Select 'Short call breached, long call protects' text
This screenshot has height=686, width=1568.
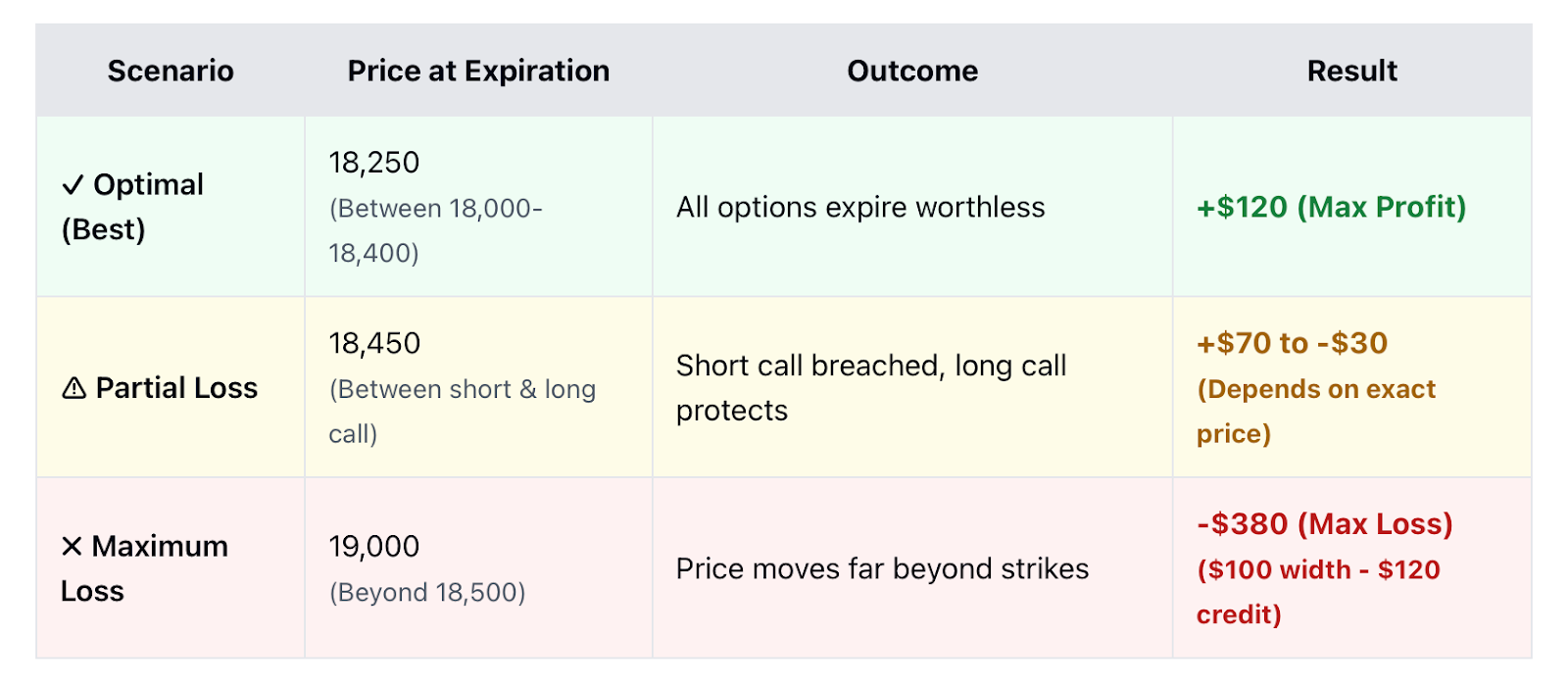[871, 388]
